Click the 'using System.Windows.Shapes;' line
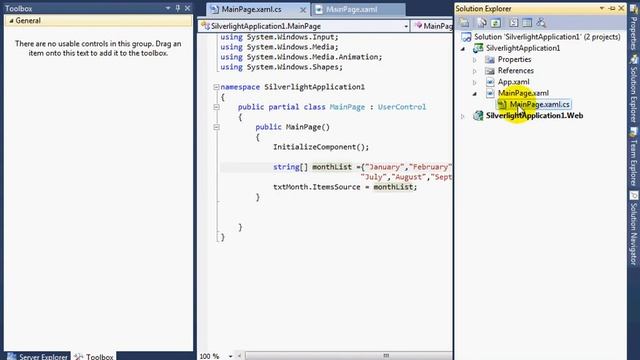The image size is (640, 360). [282, 67]
